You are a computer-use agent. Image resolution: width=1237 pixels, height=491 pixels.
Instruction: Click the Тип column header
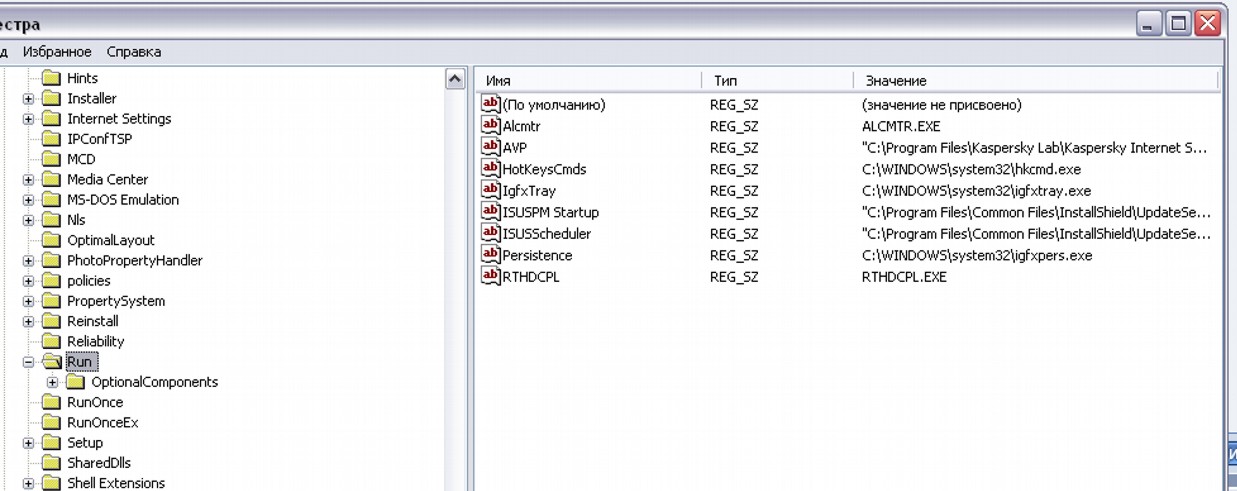pos(776,80)
